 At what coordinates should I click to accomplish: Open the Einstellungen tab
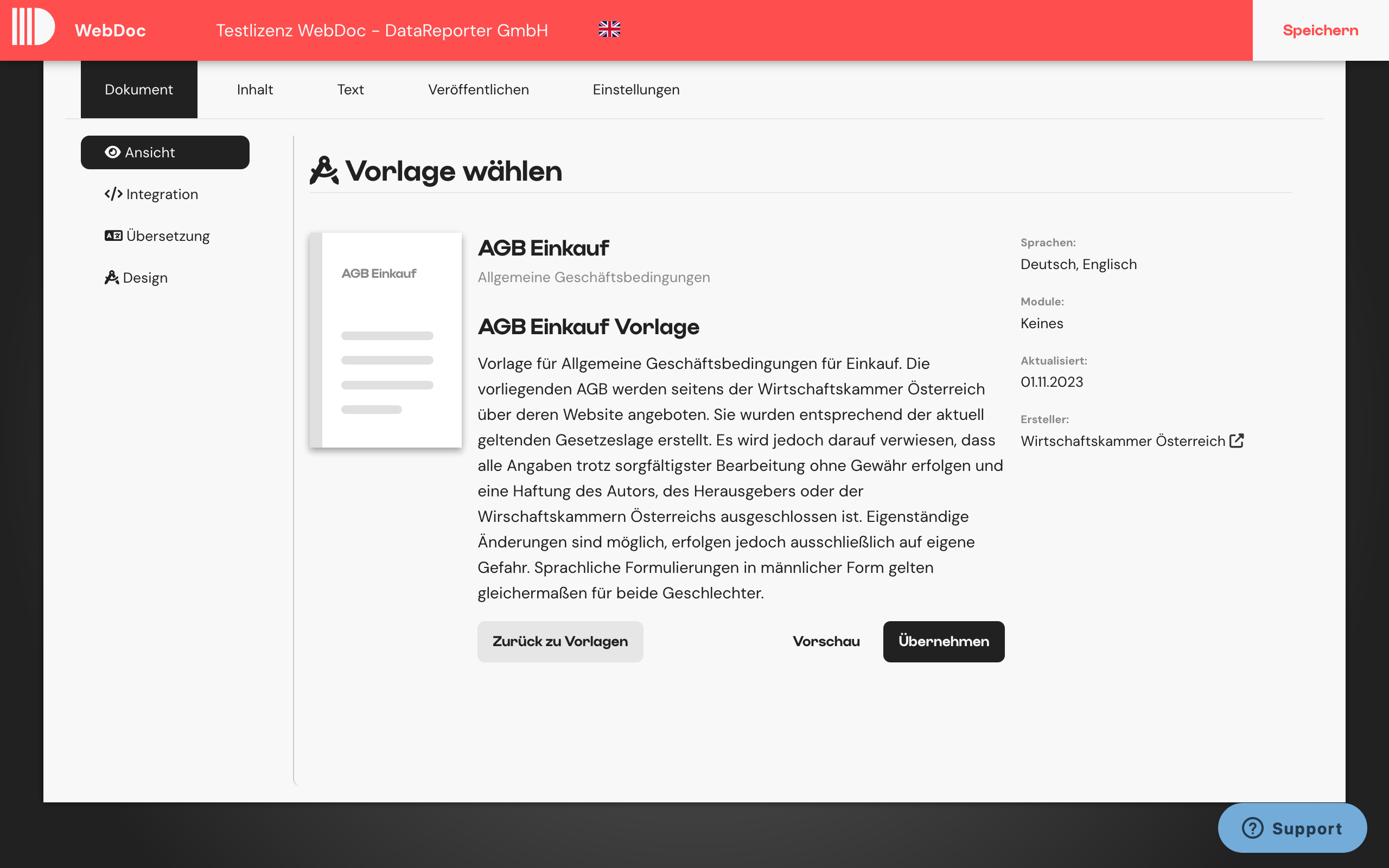click(x=636, y=89)
